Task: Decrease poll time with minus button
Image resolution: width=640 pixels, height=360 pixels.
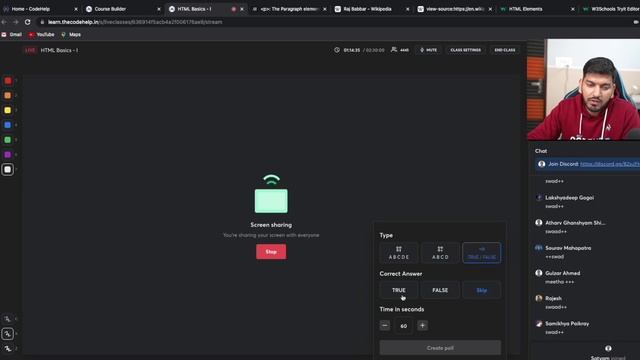Action: click(x=384, y=325)
